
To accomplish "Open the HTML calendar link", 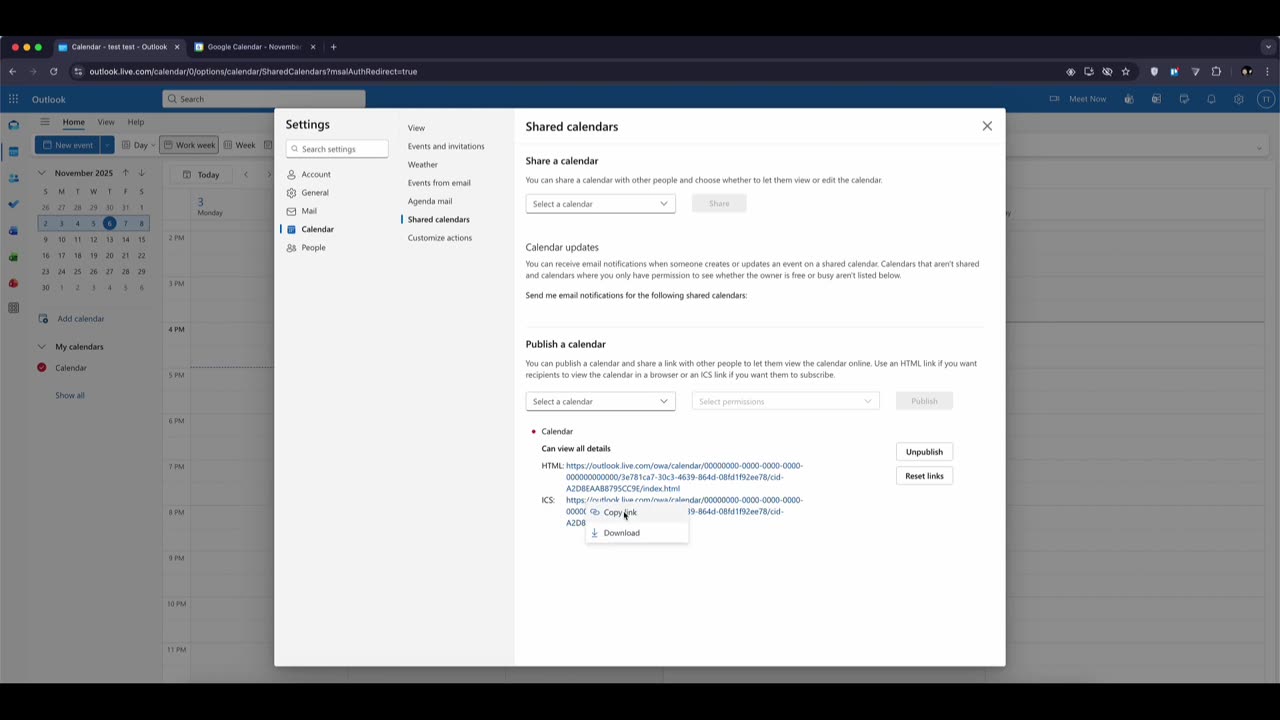I will [x=684, y=477].
